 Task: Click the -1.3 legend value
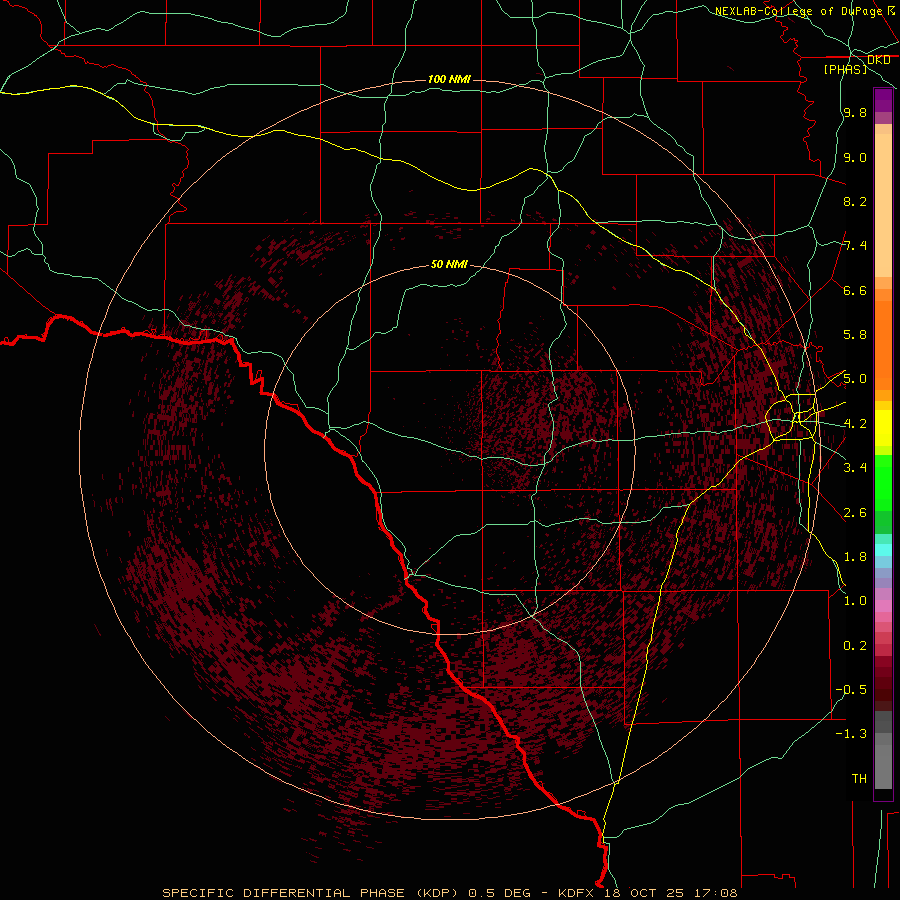[851, 734]
